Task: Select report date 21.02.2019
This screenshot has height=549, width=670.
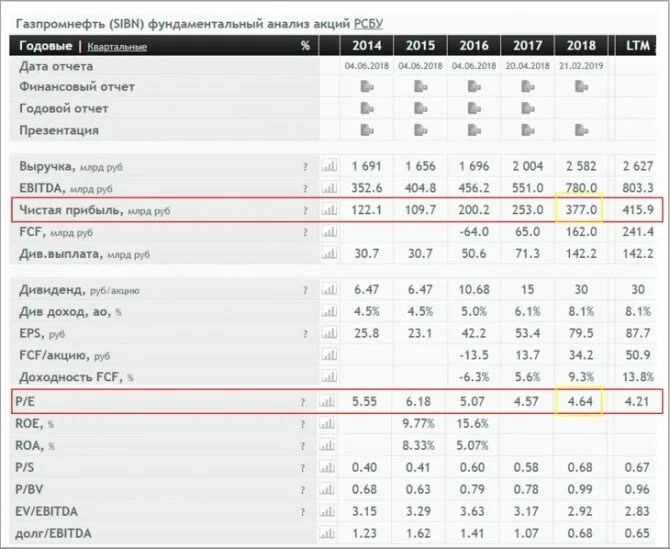Action: (581, 66)
